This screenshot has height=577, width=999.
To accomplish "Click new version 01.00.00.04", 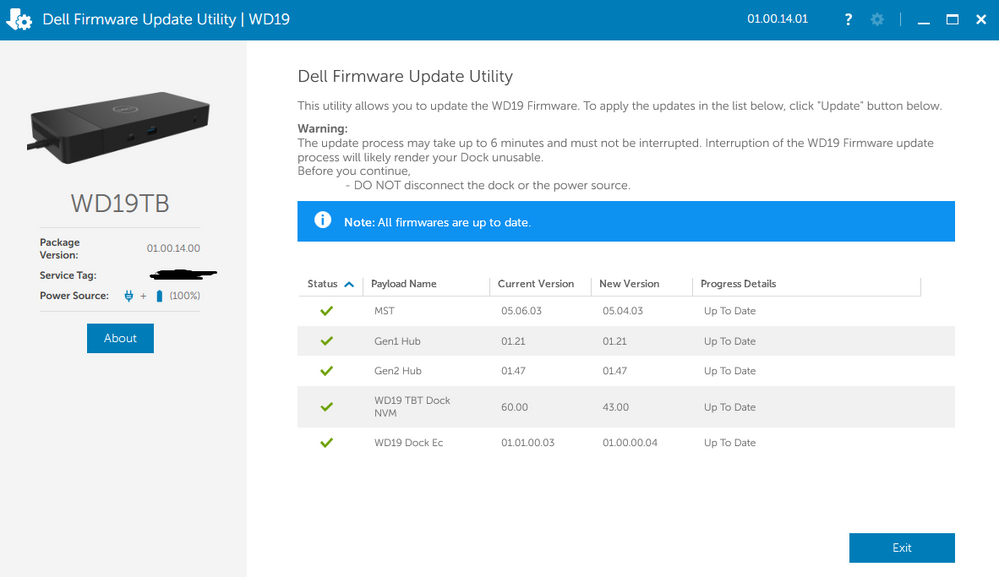I will (630, 443).
